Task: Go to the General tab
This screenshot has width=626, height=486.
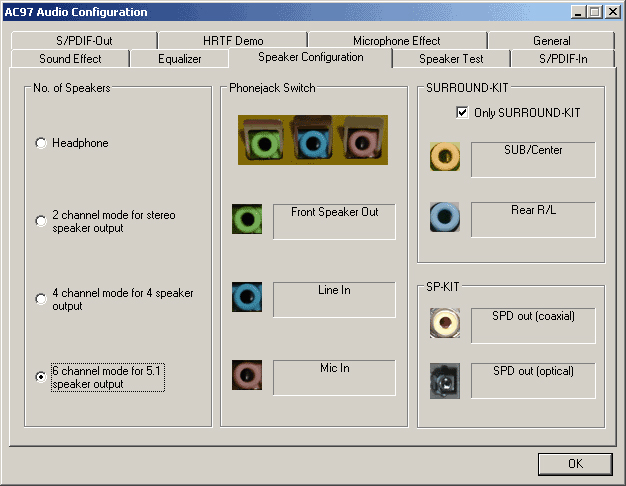Action: tap(552, 41)
